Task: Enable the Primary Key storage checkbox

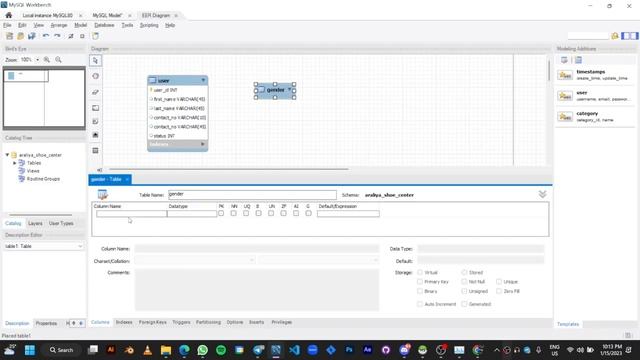Action: coord(420,282)
